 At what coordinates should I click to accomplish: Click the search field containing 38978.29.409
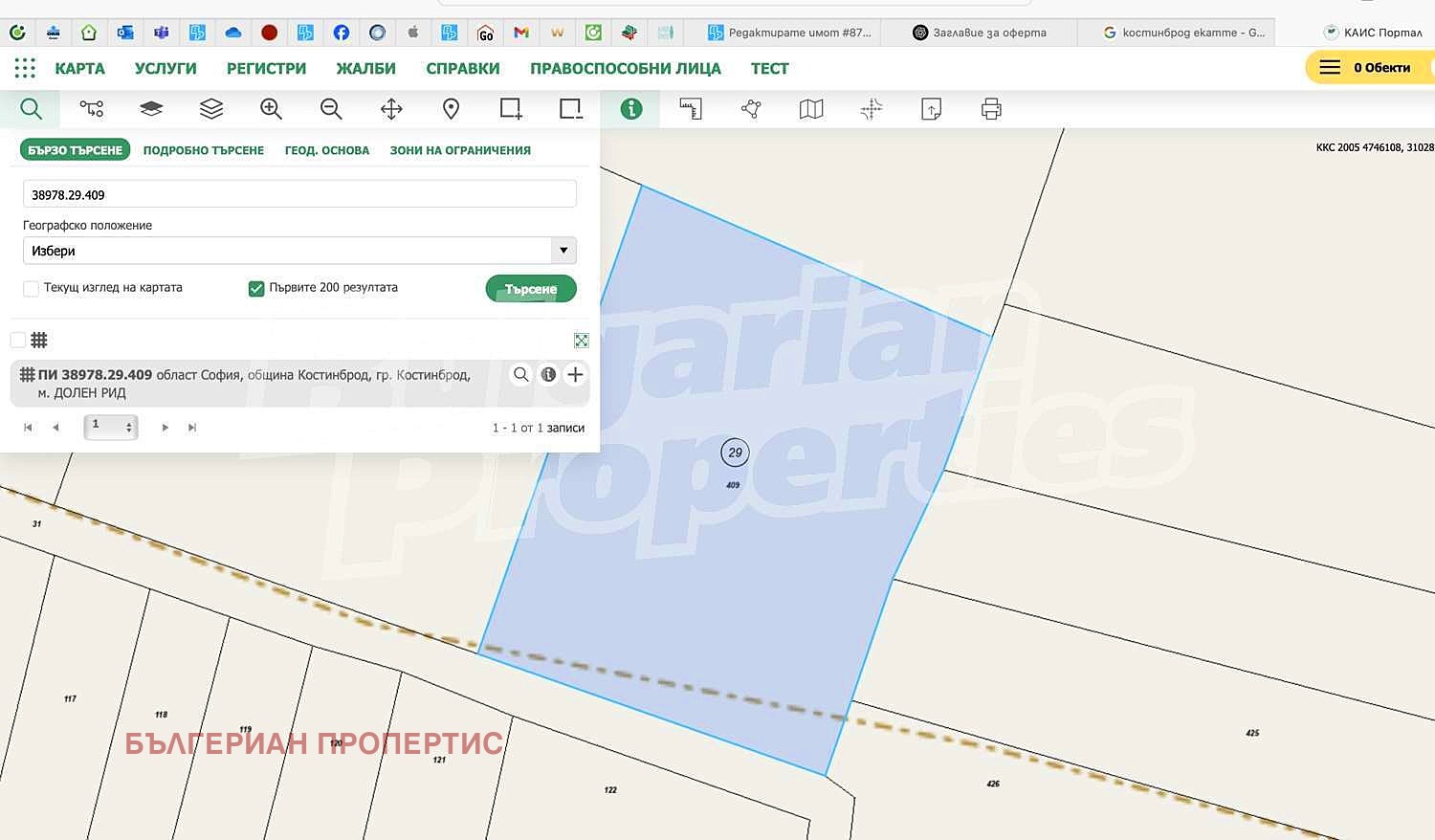[299, 194]
